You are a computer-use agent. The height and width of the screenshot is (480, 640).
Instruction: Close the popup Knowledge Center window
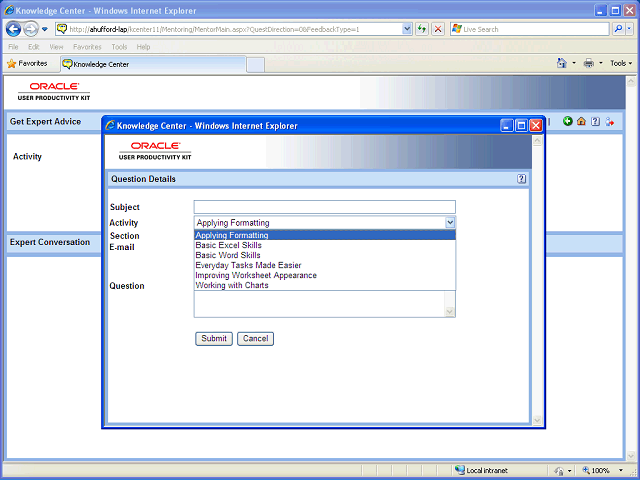[536, 125]
